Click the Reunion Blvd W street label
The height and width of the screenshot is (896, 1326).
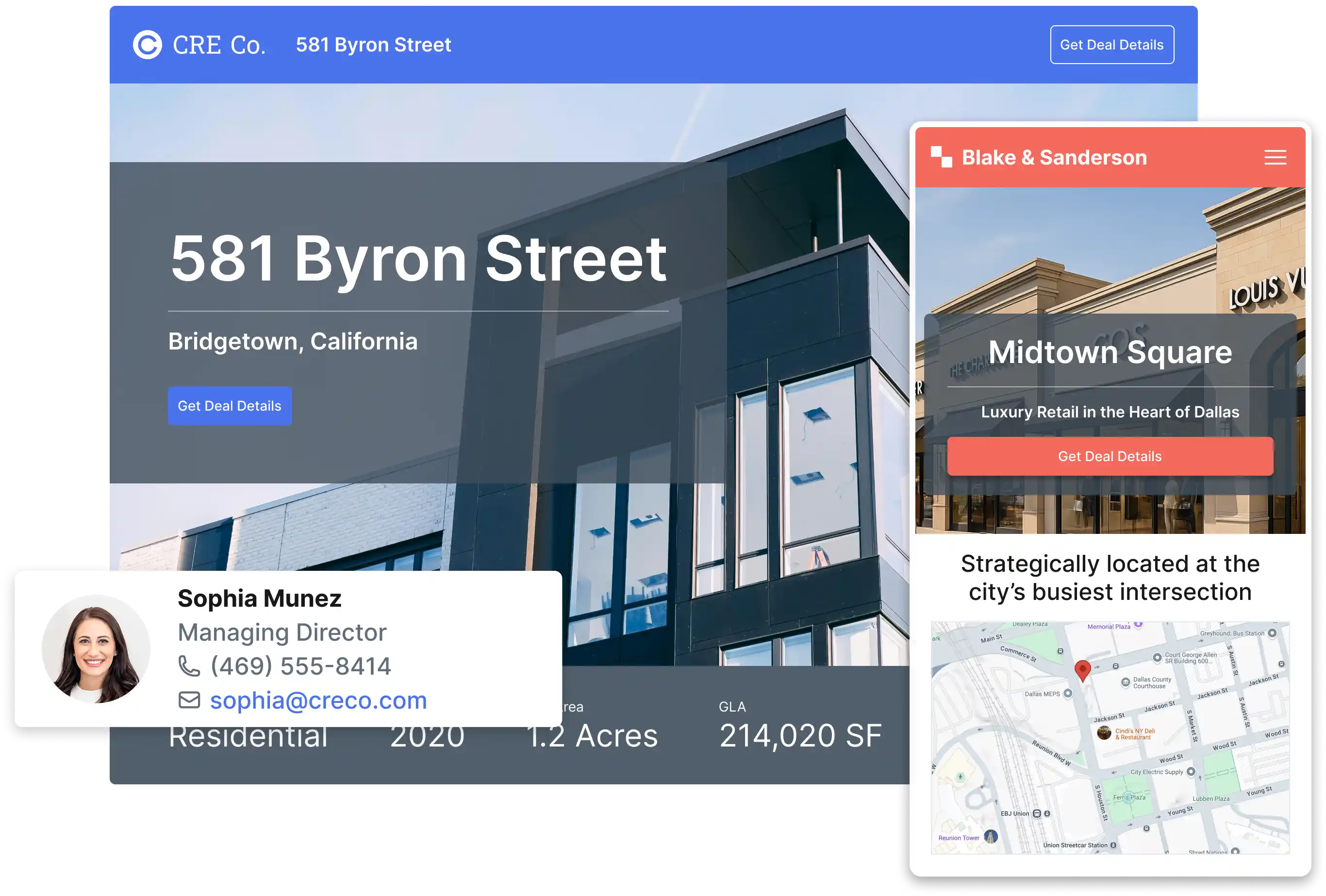click(1051, 753)
